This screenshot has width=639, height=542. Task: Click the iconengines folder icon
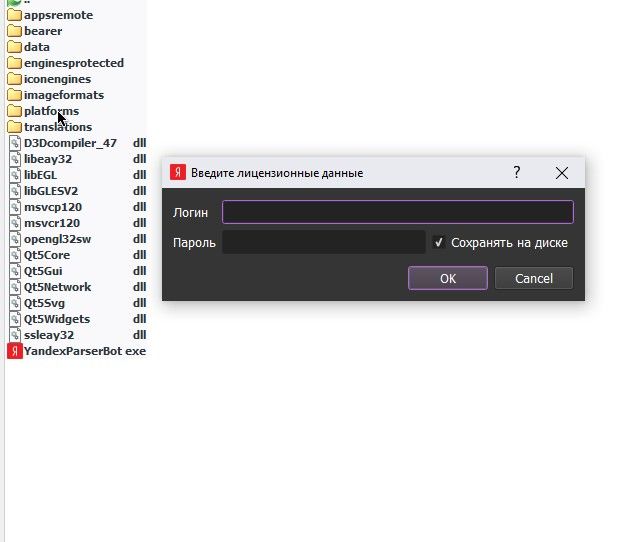[x=14, y=79]
